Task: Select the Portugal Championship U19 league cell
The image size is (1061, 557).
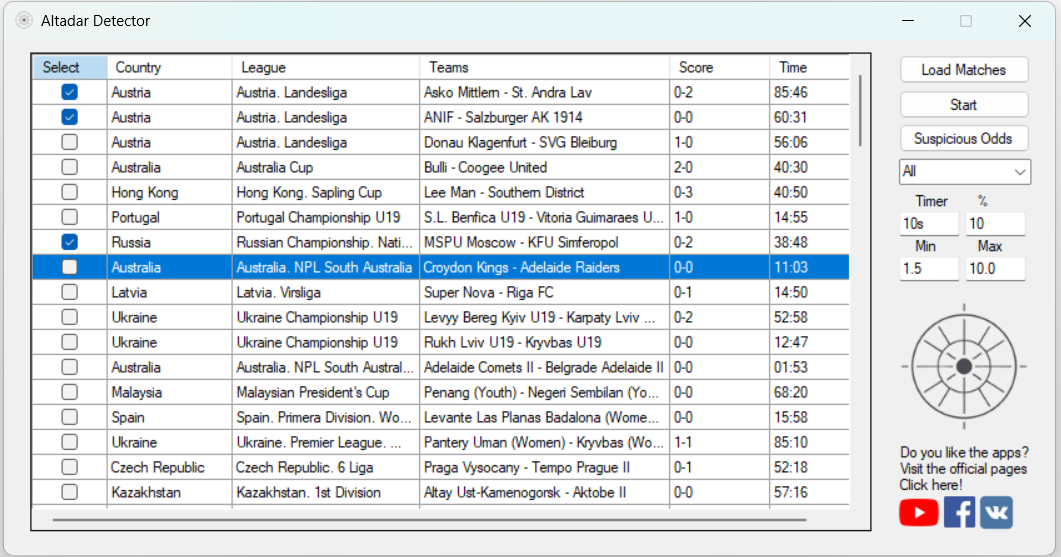Action: coord(325,217)
